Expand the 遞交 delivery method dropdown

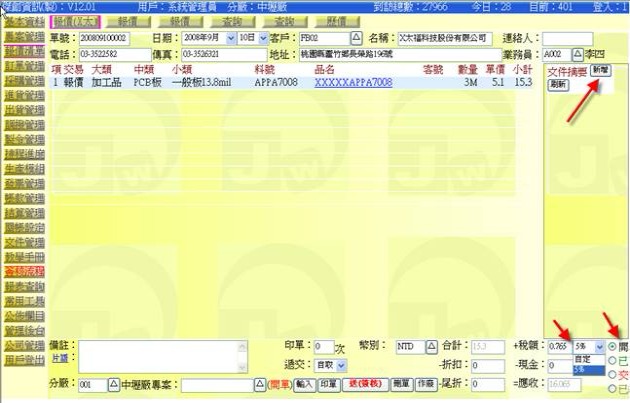coord(342,366)
